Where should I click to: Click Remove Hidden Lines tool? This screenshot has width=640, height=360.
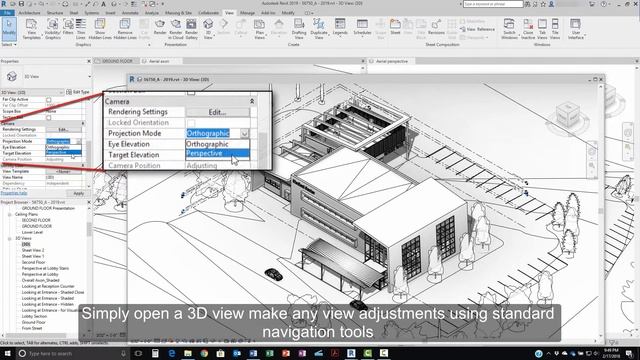coord(125,29)
